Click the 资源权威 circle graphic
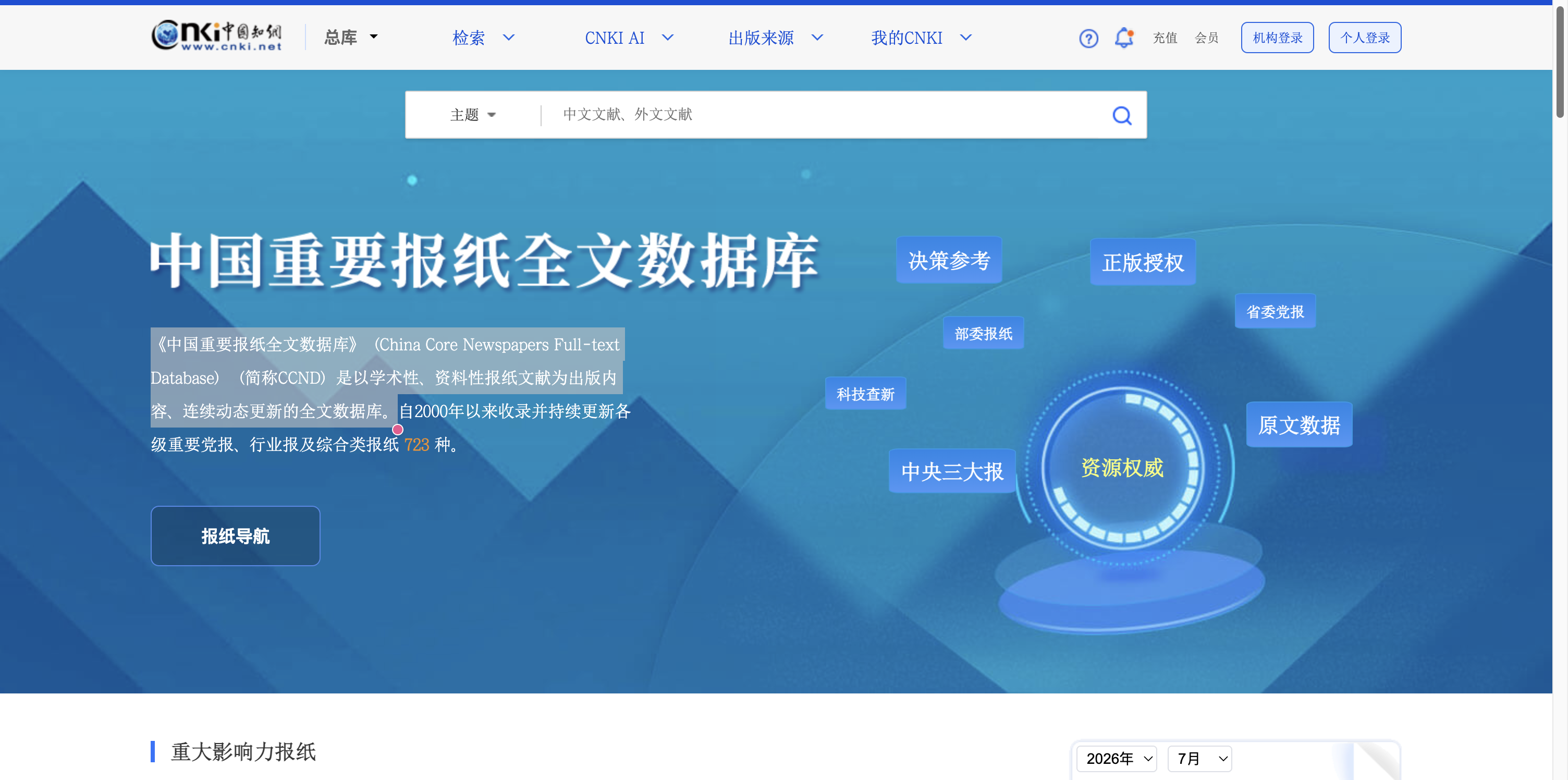 tap(1122, 467)
